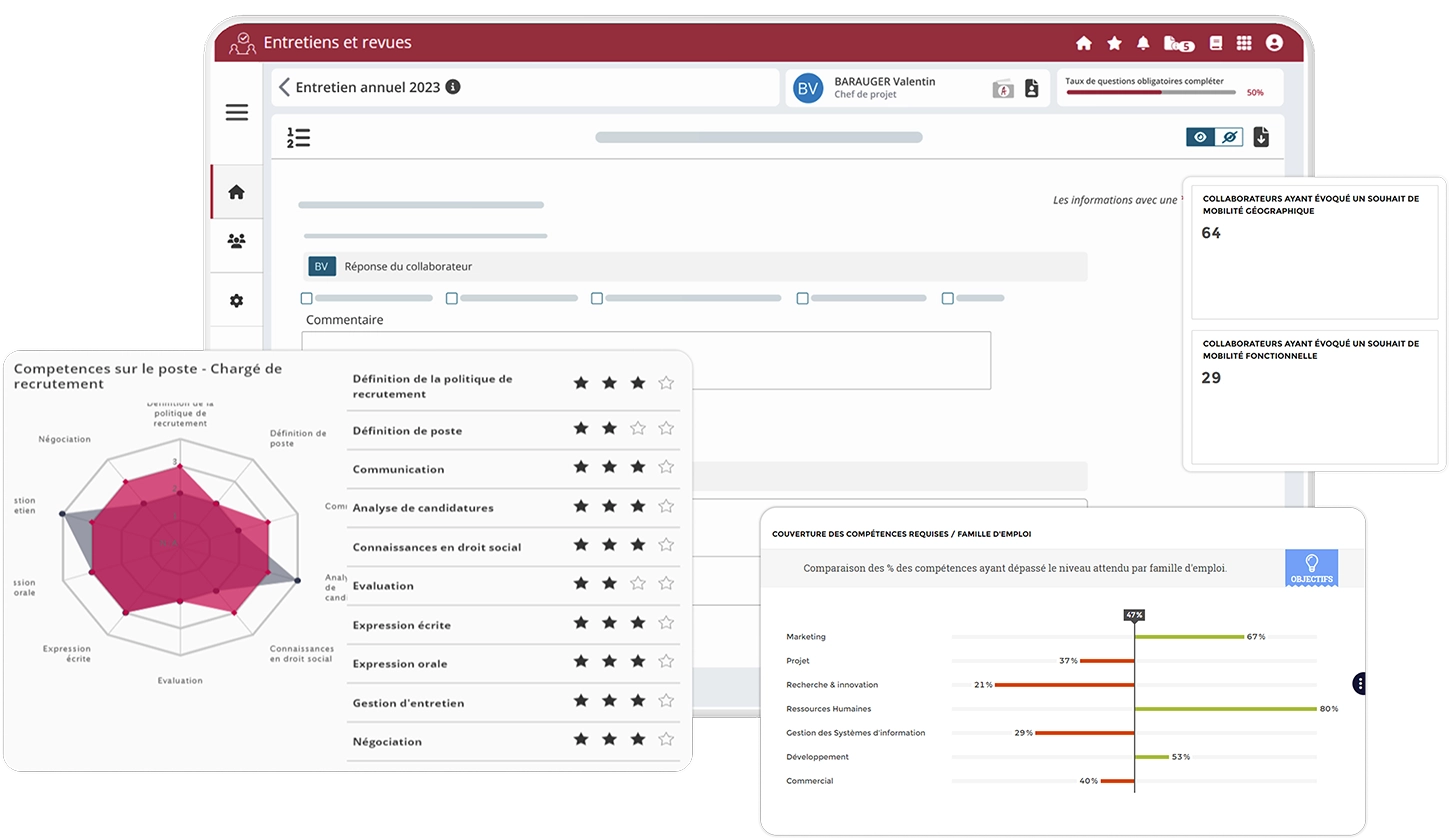Select the team members sidebar item

click(x=237, y=241)
